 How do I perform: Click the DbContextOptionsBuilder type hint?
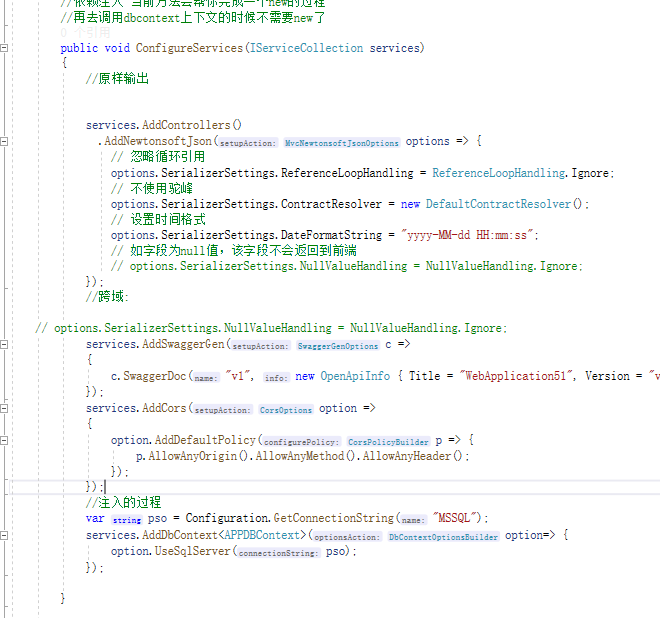tap(443, 537)
